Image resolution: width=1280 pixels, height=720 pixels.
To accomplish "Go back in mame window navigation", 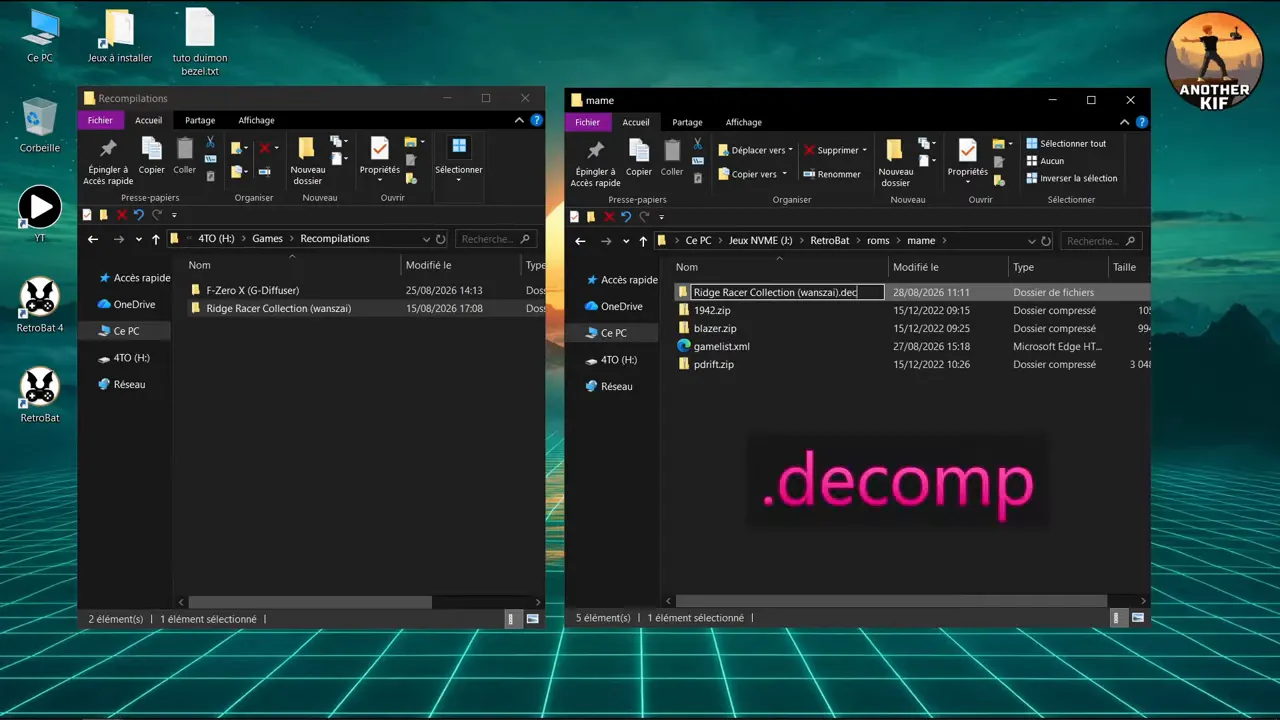I will (x=580, y=241).
